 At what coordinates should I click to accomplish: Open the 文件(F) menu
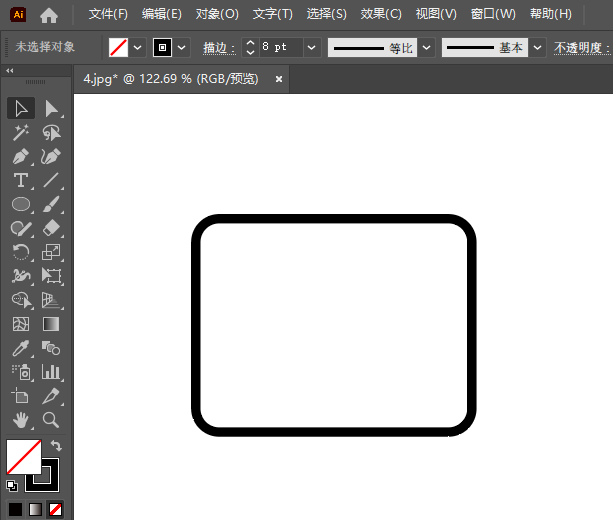pyautogui.click(x=108, y=14)
